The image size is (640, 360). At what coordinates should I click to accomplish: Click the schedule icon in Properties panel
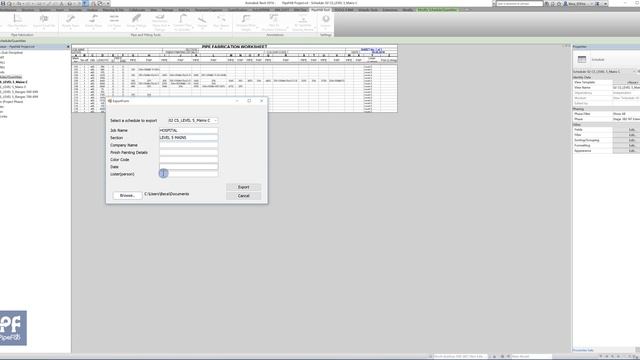point(582,60)
